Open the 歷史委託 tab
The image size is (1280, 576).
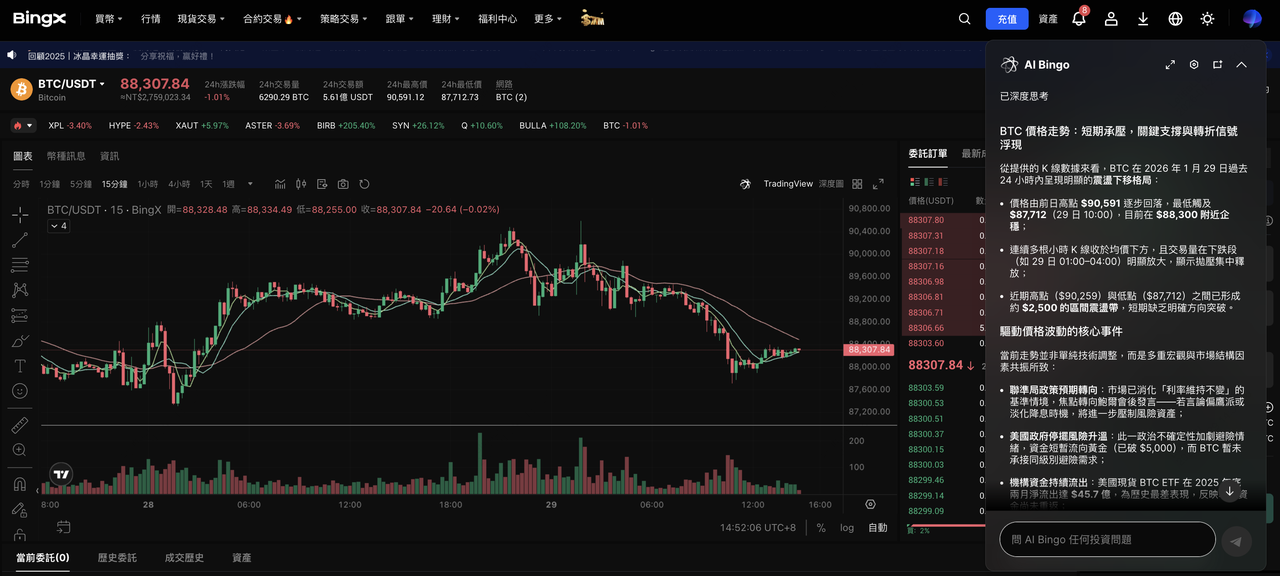[x=117, y=557]
